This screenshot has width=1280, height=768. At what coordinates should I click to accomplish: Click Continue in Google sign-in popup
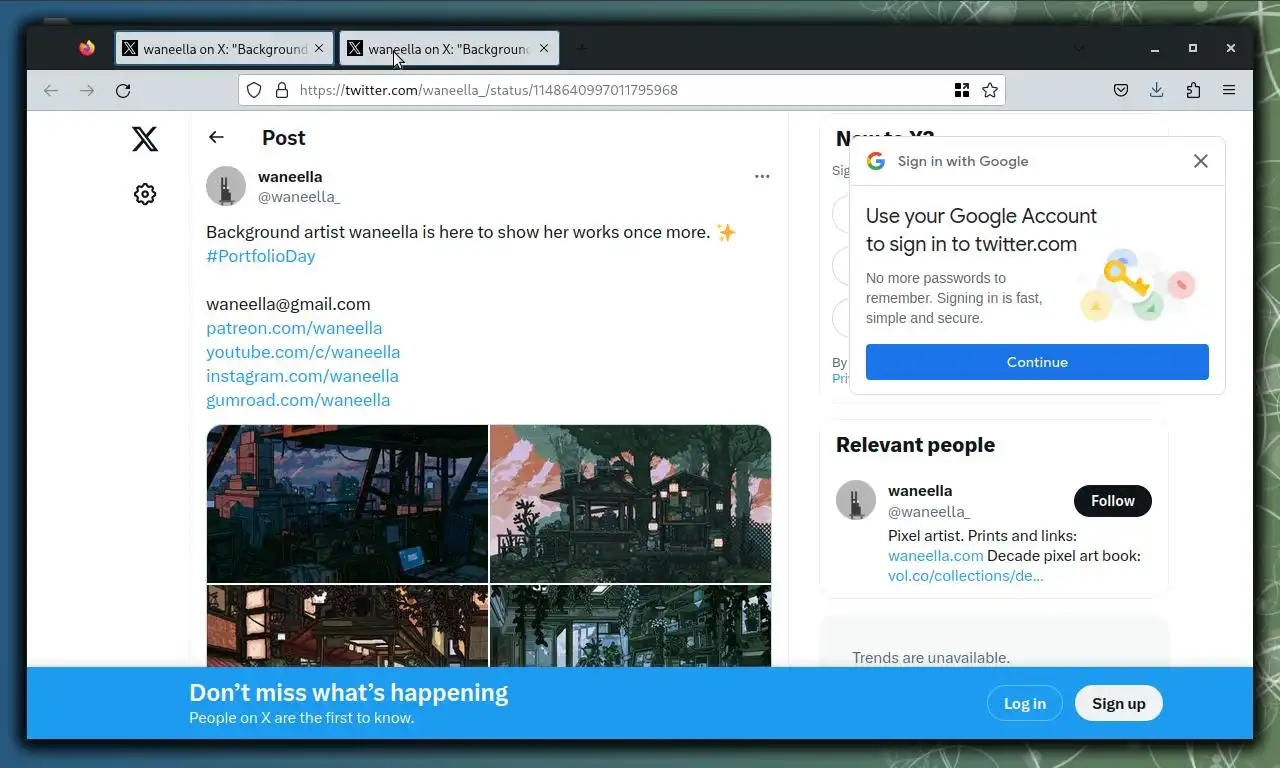(1037, 362)
